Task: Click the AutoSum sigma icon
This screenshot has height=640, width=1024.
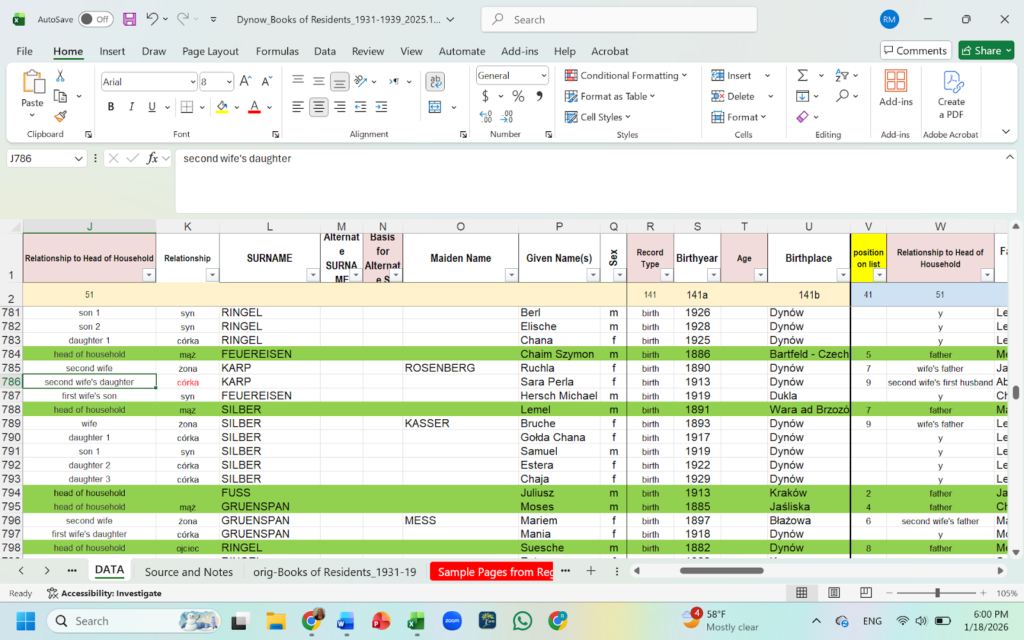Action: click(x=803, y=75)
